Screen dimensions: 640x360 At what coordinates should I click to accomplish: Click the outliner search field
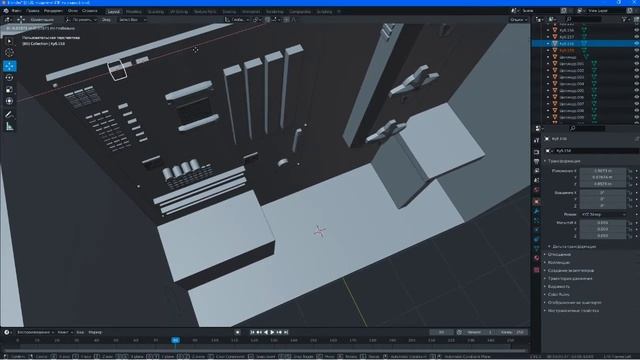(x=584, y=19)
